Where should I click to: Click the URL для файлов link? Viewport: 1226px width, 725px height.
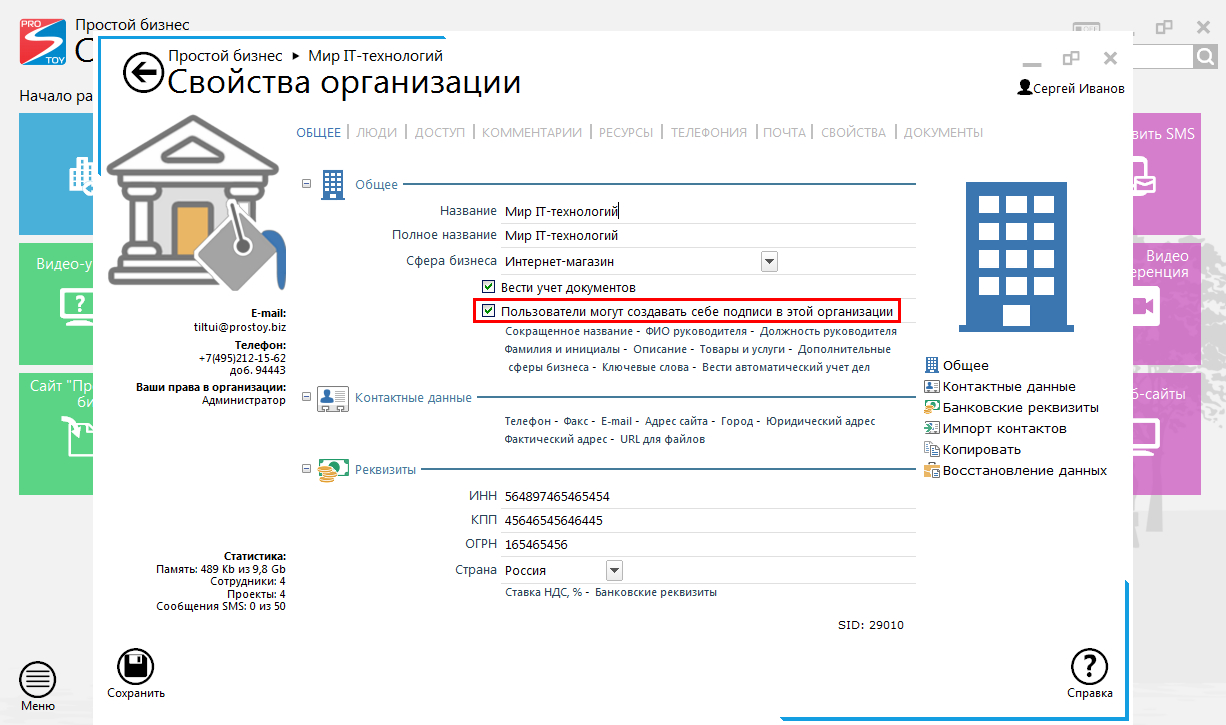662,439
